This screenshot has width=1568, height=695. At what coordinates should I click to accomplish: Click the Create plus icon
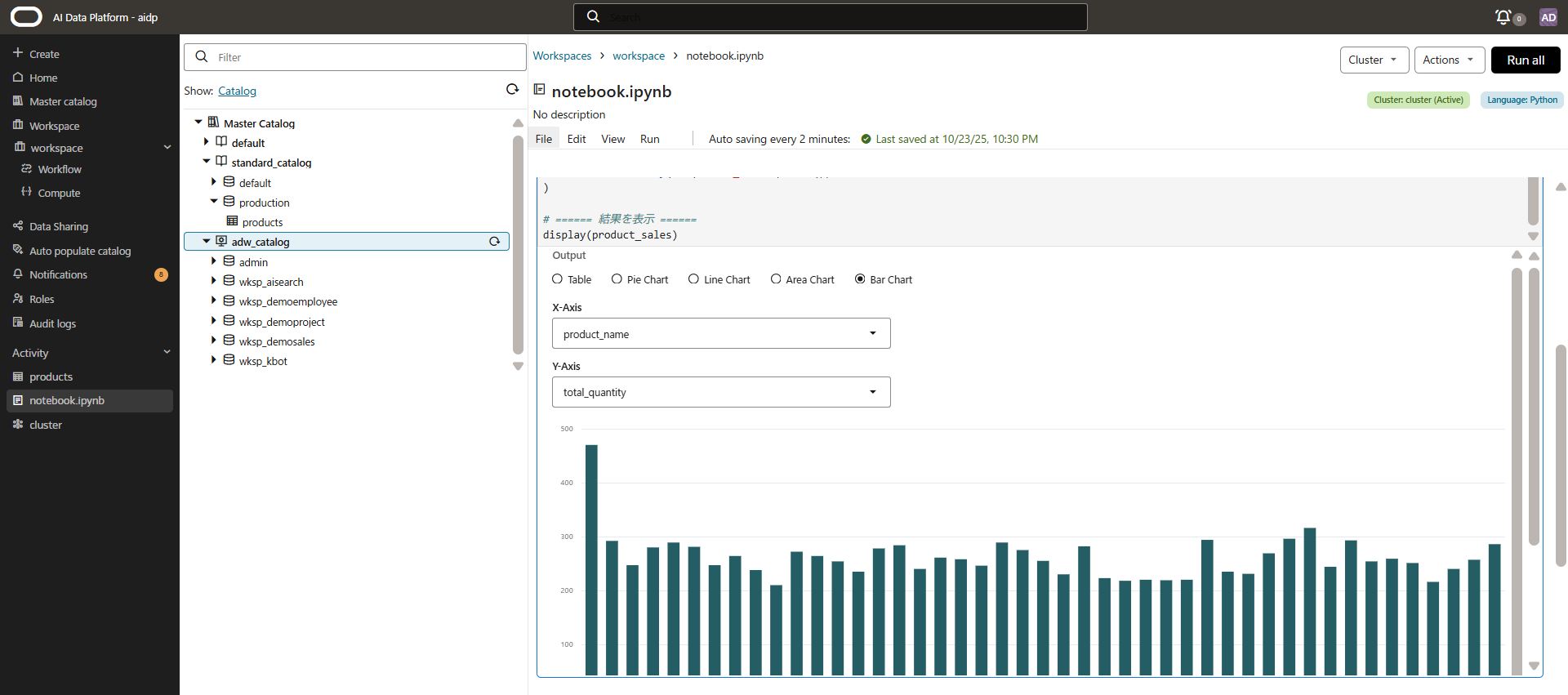click(18, 53)
